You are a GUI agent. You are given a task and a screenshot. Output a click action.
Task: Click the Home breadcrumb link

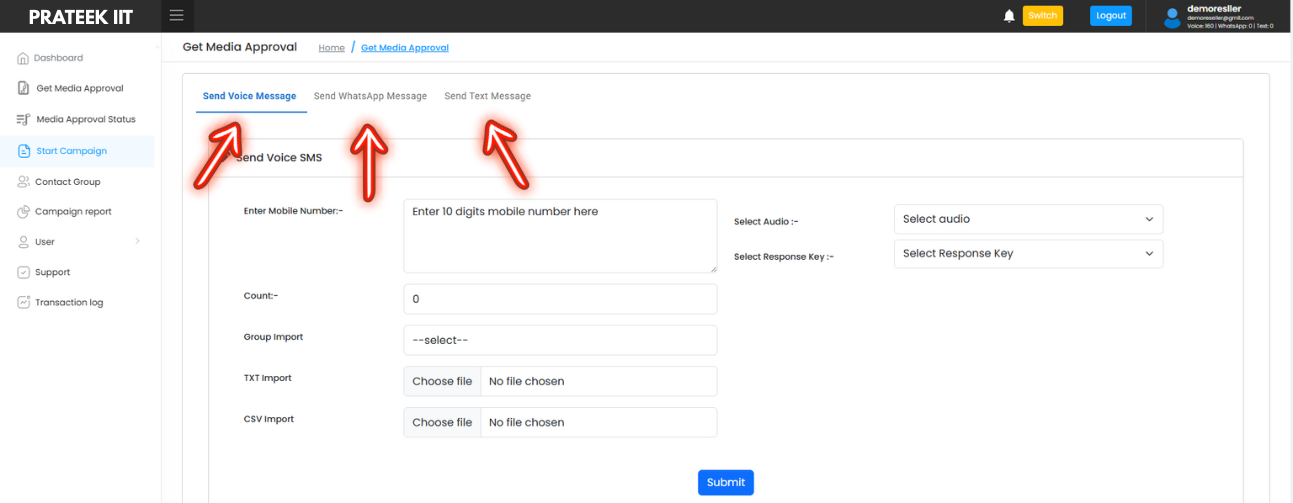coord(331,48)
